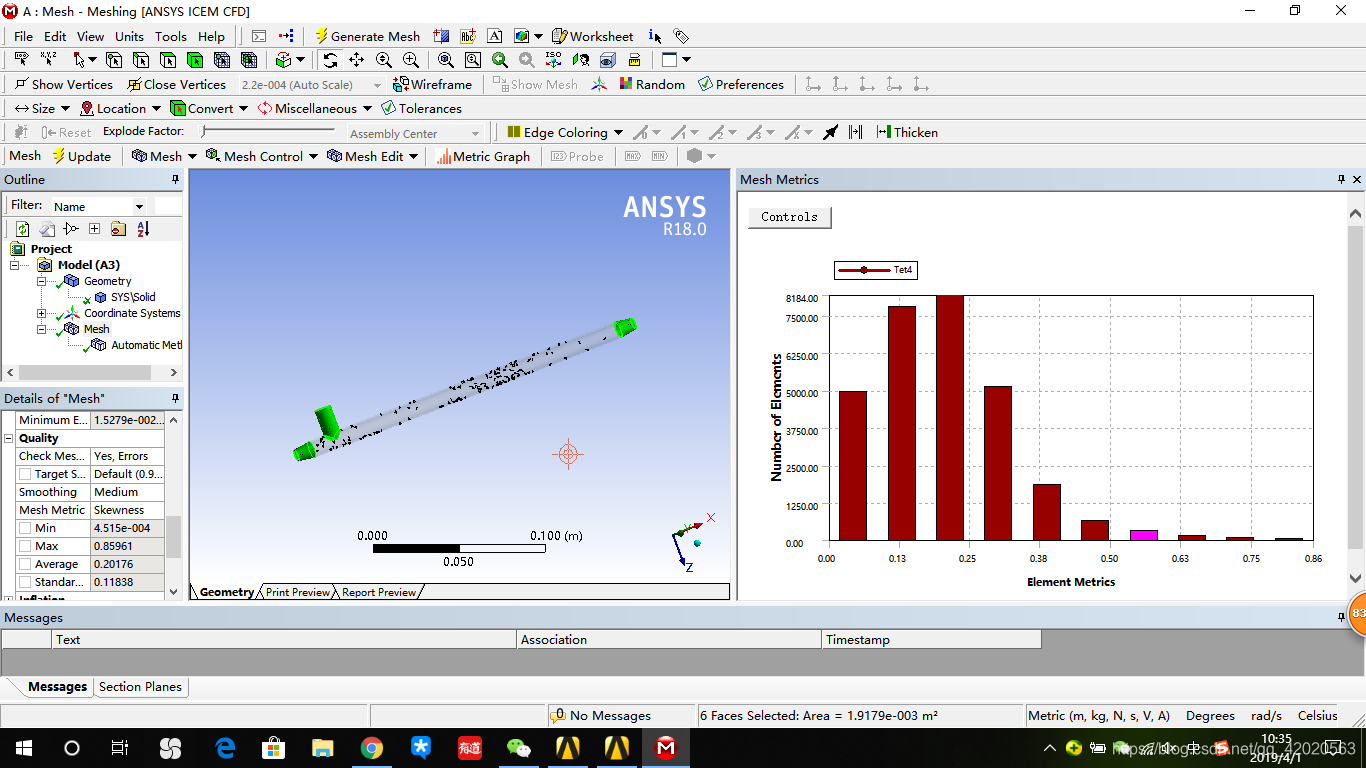Open File Explorer from the taskbar

click(322, 748)
